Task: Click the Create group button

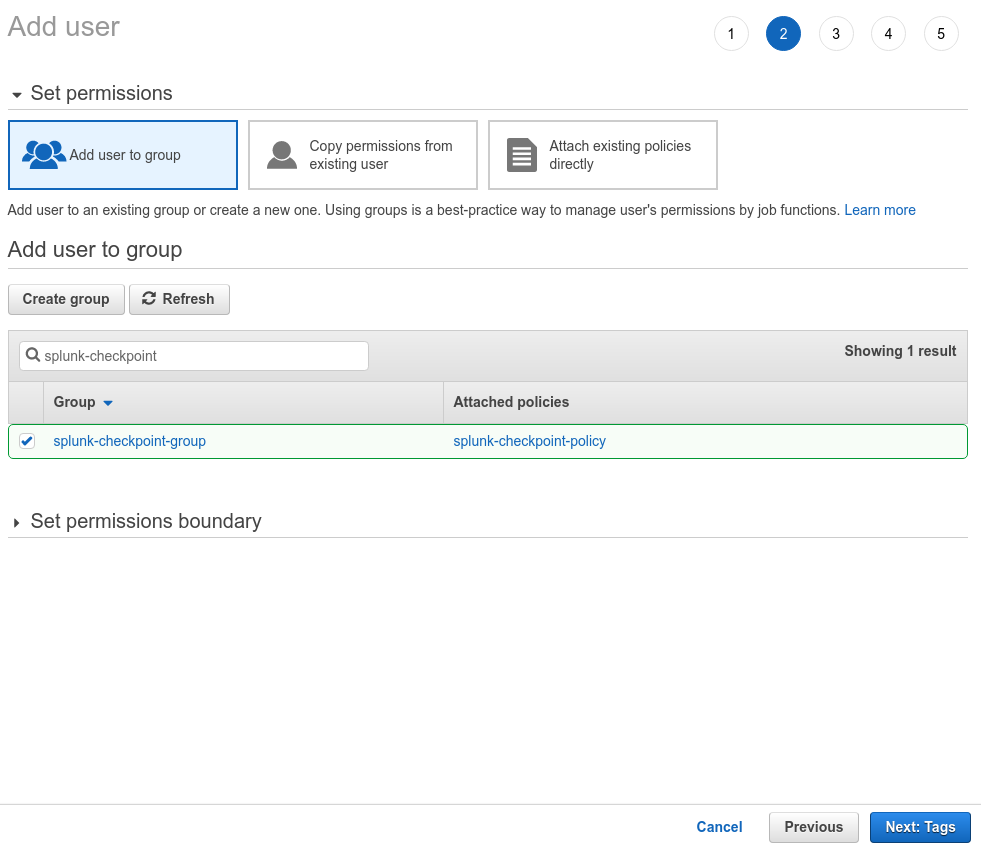Action: pos(66,299)
